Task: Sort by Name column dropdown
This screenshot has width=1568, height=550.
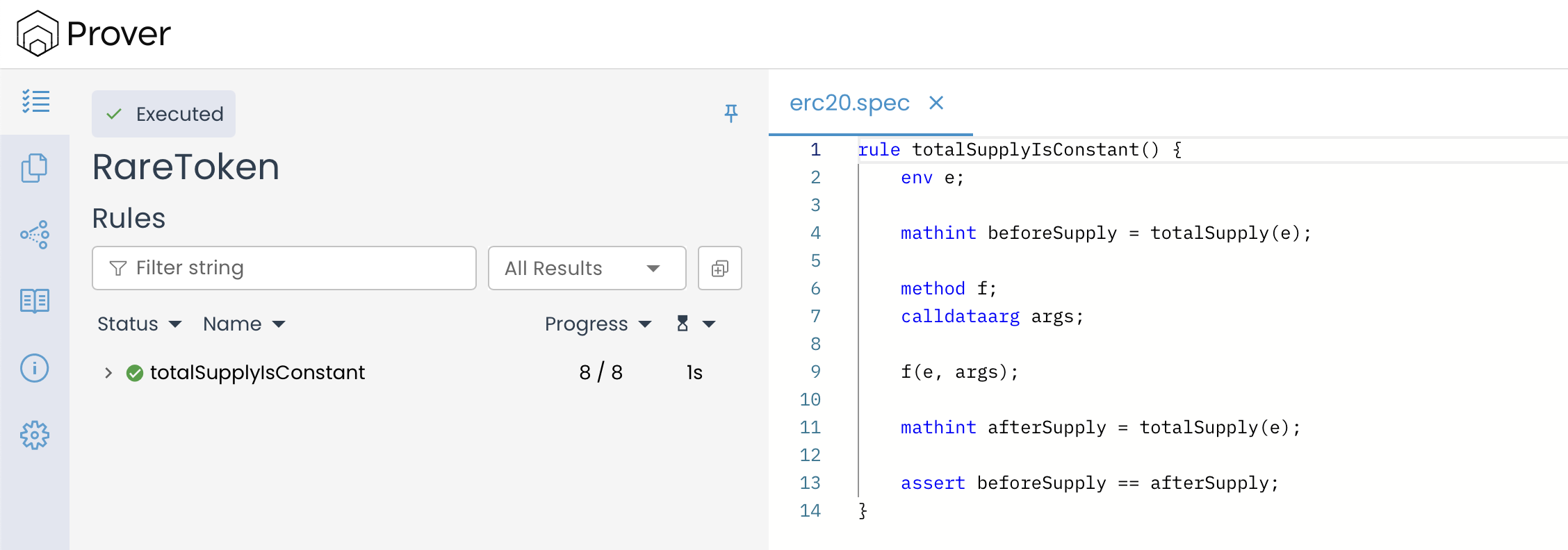Action: 244,324
